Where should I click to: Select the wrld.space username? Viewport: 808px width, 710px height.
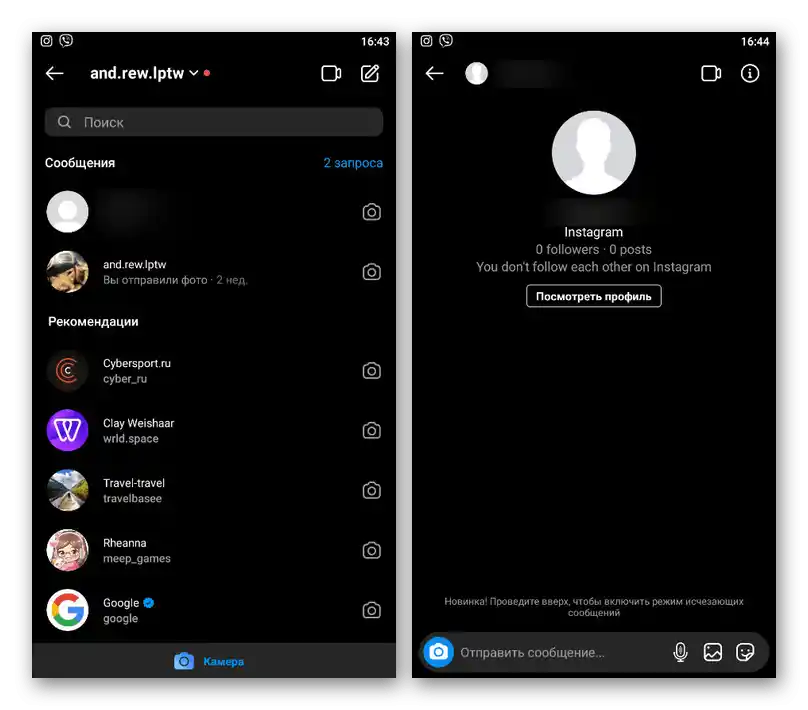pyautogui.click(x=131, y=438)
